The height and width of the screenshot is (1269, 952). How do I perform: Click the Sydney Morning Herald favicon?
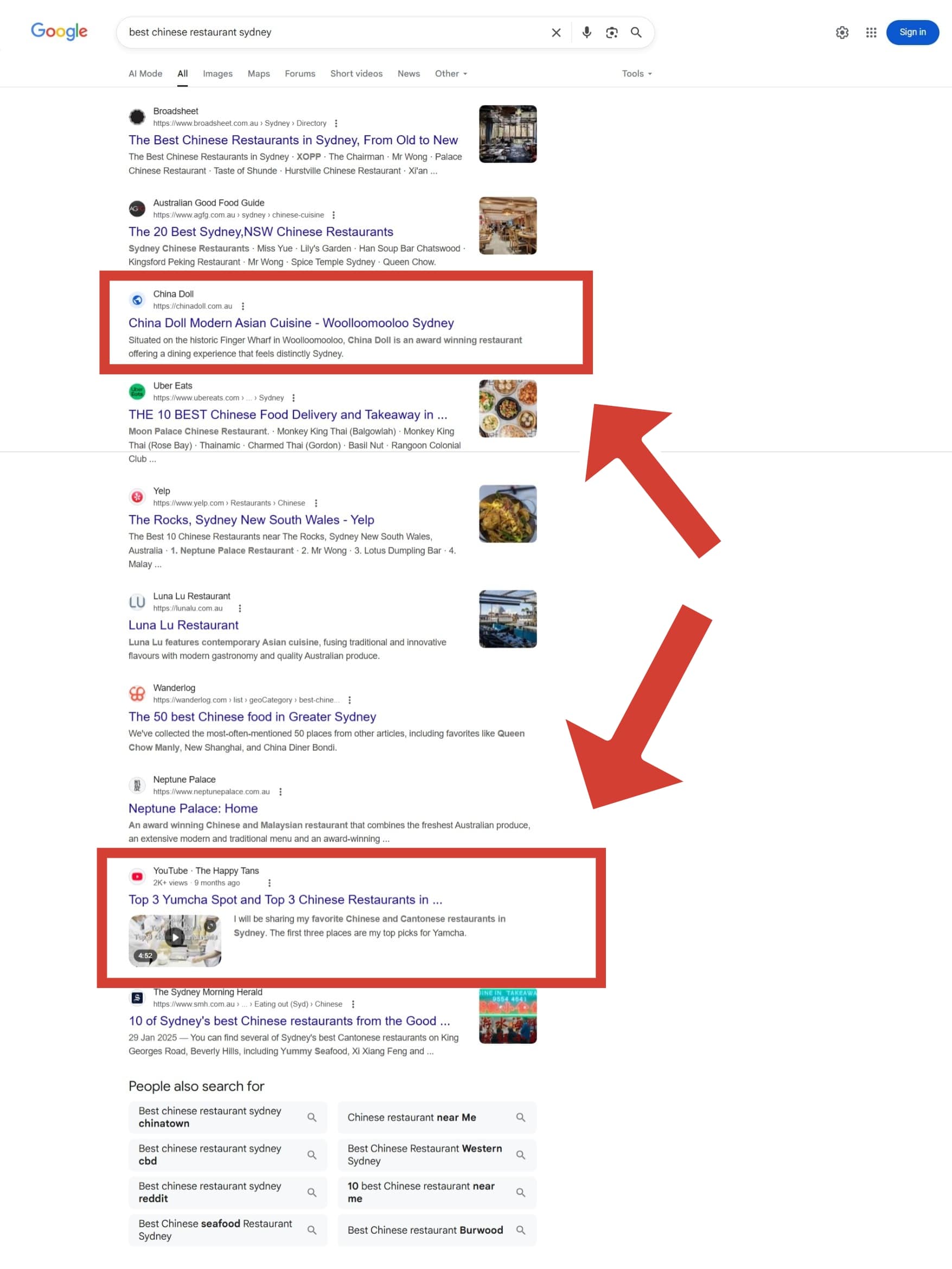(137, 998)
